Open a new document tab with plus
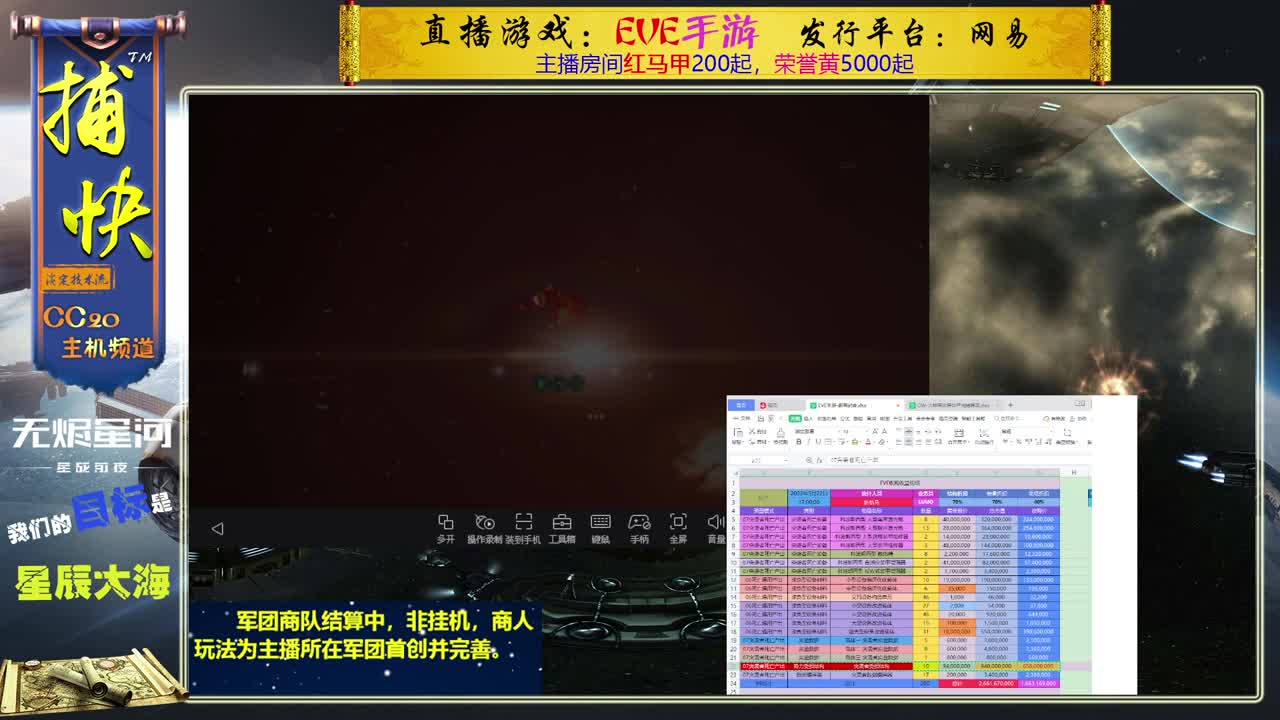 point(1010,405)
